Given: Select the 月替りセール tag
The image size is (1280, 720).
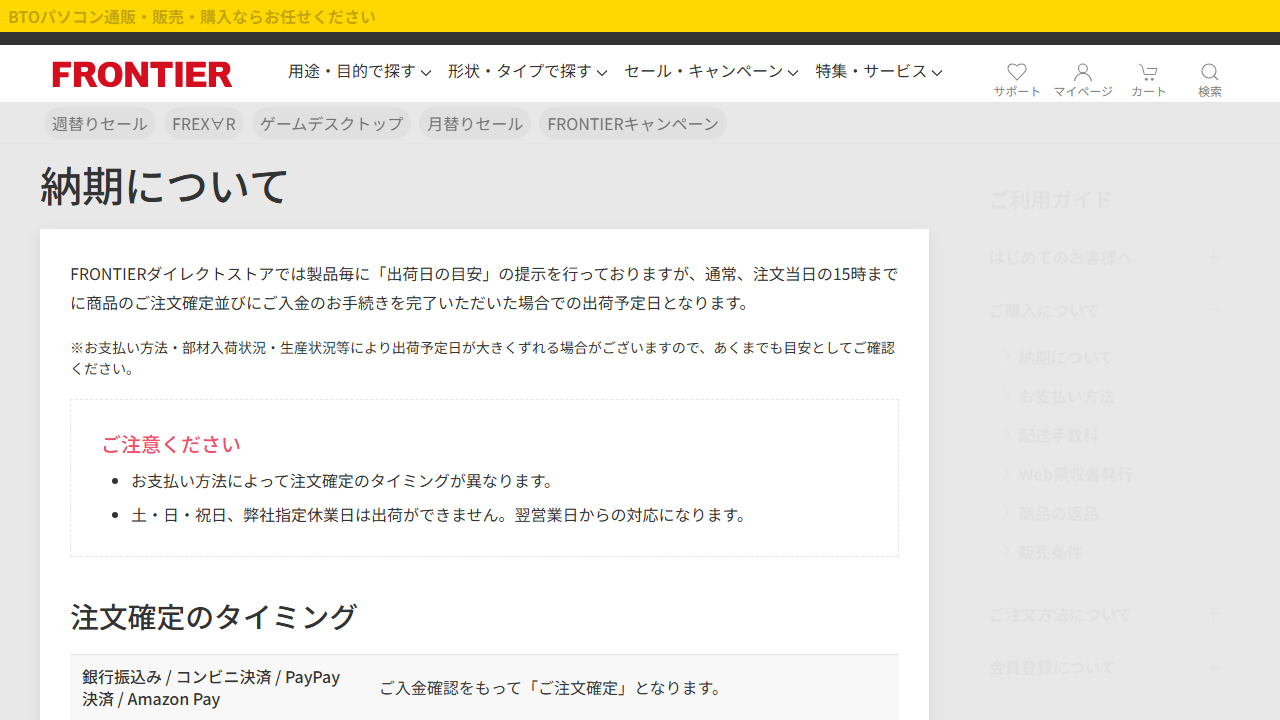Looking at the screenshot, I should click(474, 123).
